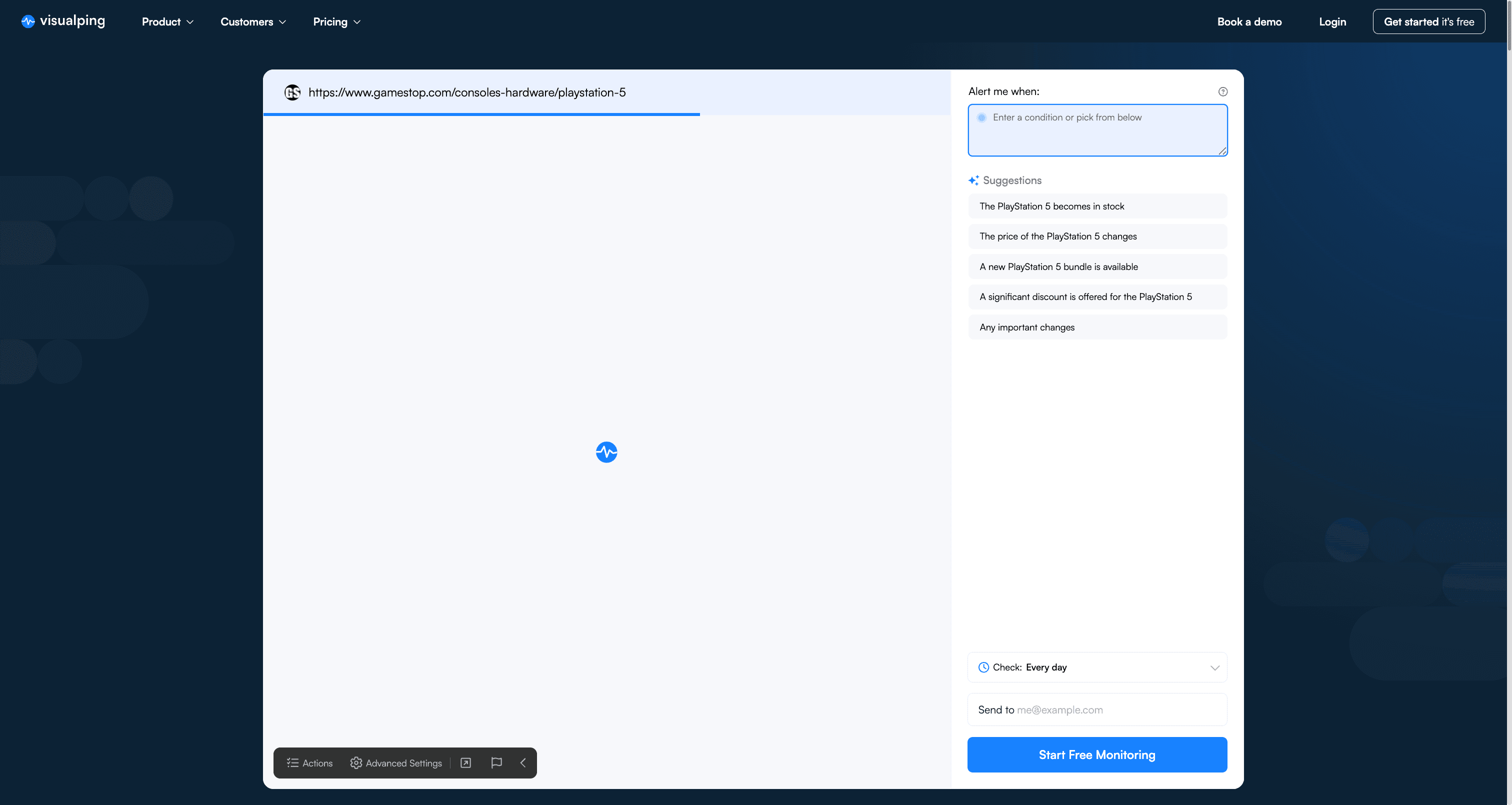Choose suggestion The PlayStation 5 becomes in stock
Viewport: 1512px width, 805px height.
1096,206
